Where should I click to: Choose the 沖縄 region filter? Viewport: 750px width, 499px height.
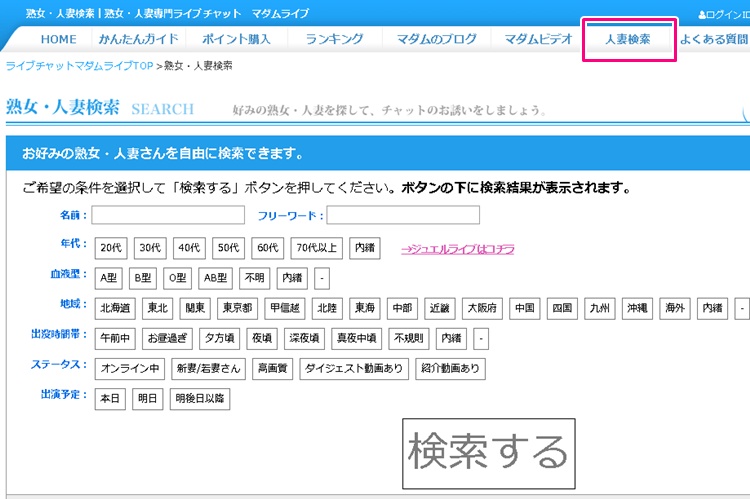638,308
